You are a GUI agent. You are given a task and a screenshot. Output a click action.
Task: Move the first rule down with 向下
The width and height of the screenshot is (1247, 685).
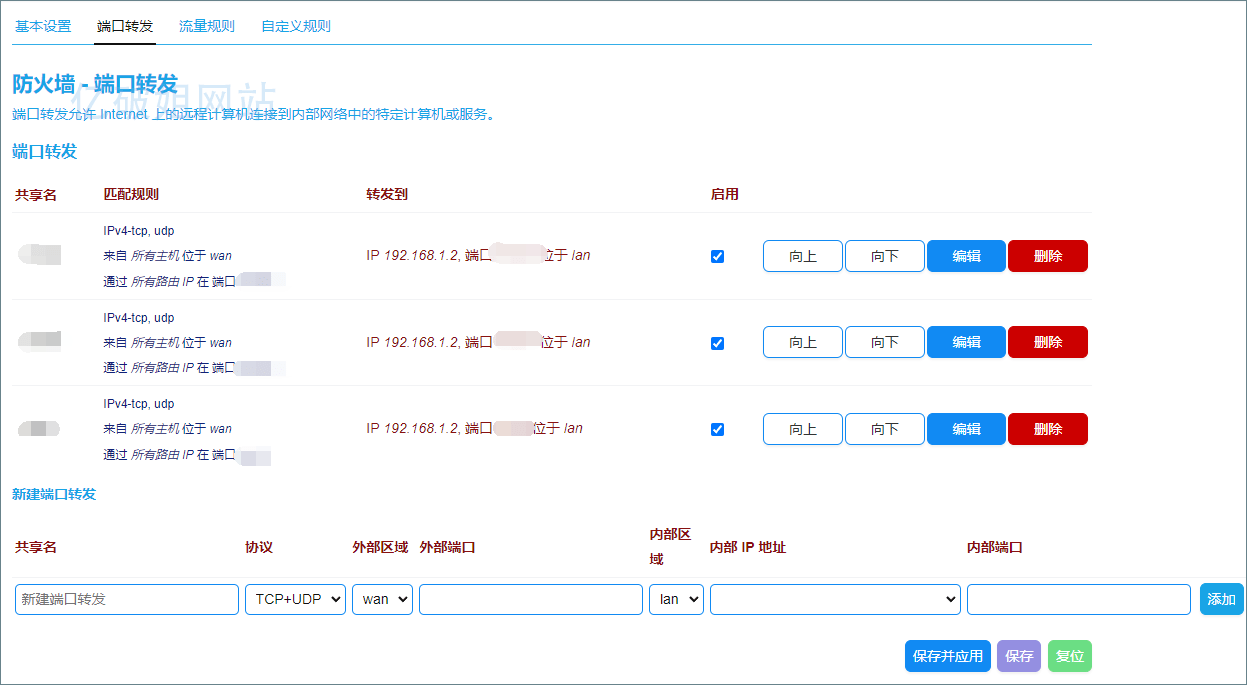884,256
